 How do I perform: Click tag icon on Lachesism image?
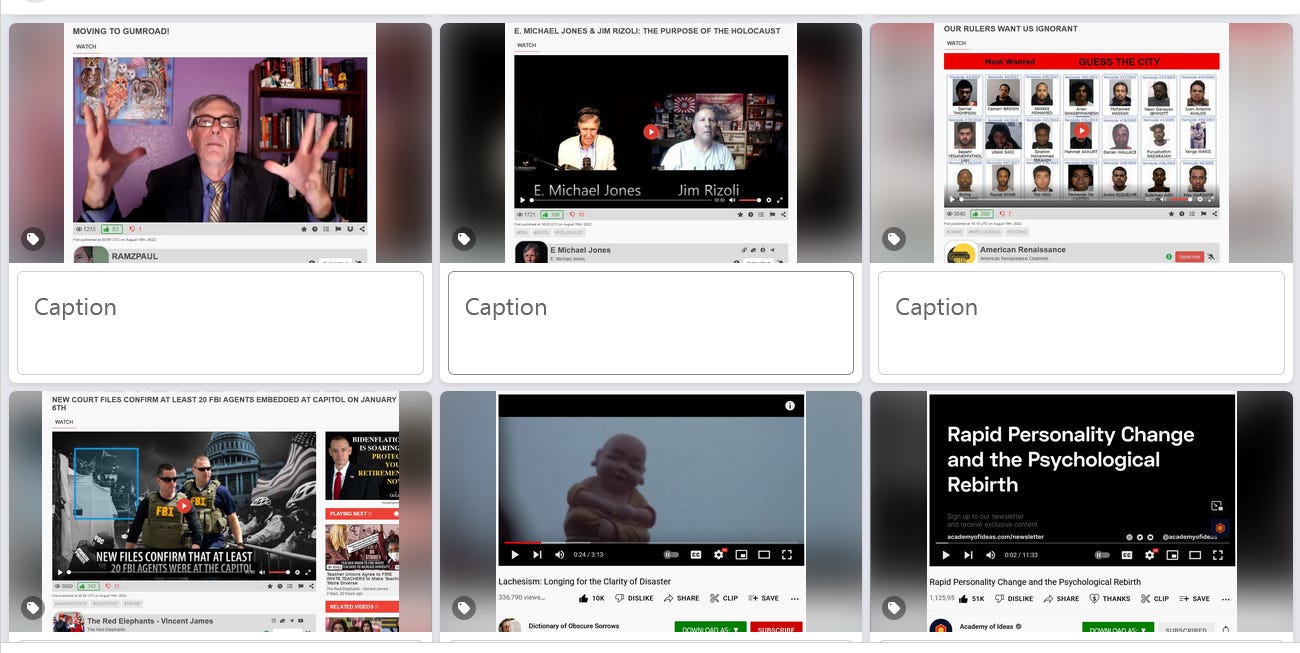[x=464, y=607]
